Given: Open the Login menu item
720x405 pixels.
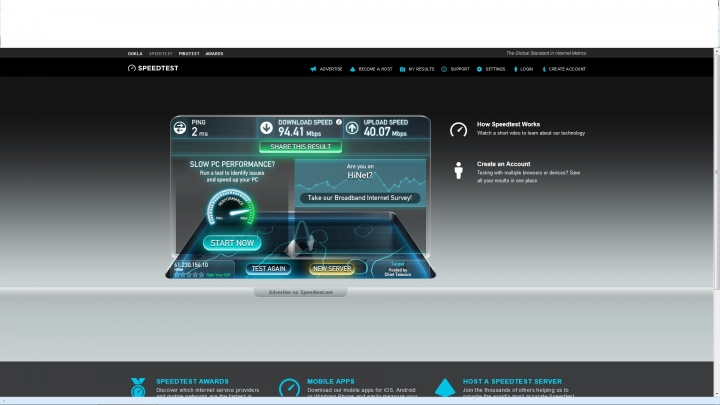Looking at the screenshot, I should click(x=527, y=69).
